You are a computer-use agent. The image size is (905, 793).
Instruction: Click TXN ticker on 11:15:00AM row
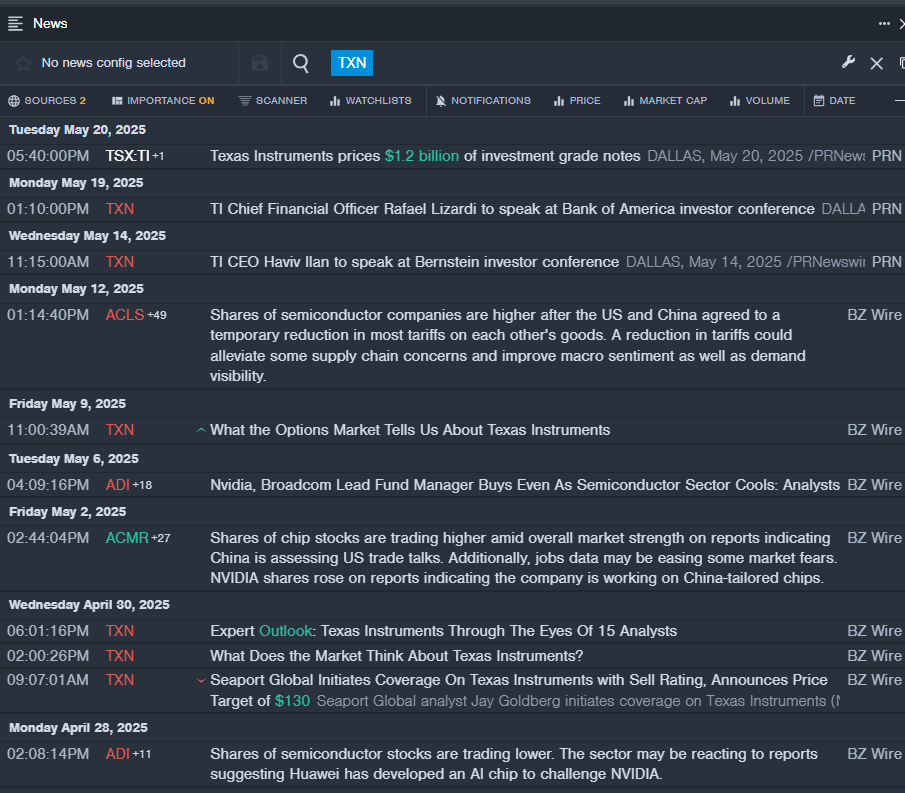tap(120, 262)
